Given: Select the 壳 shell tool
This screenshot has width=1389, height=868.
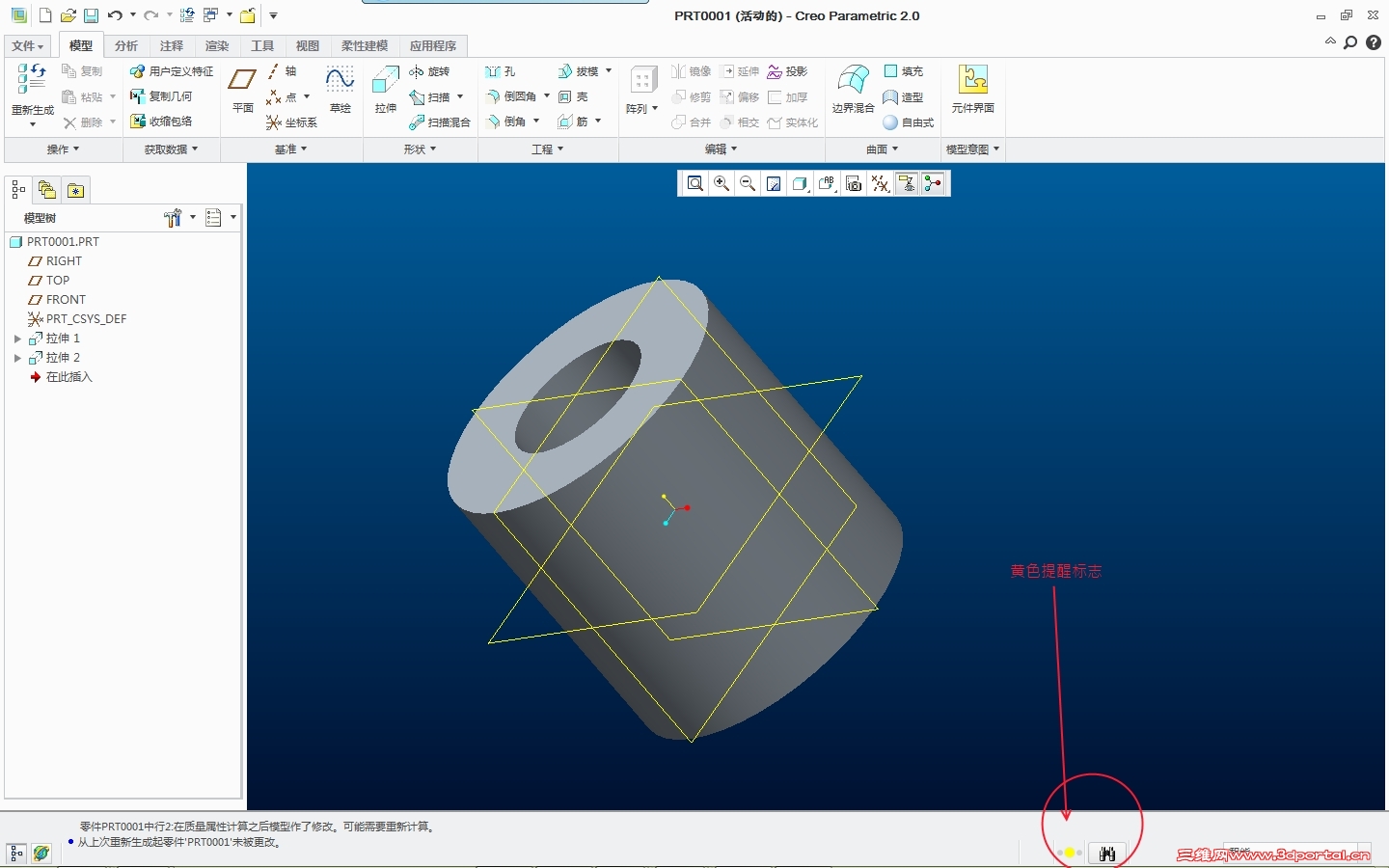Looking at the screenshot, I should (573, 96).
